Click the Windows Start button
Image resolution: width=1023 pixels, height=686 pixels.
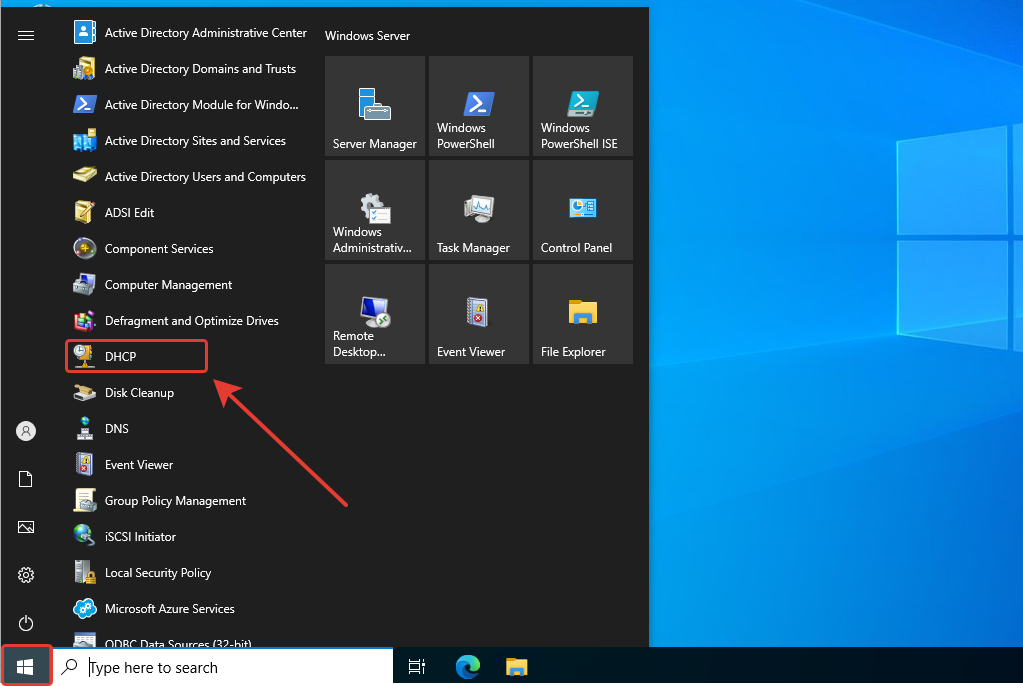26,667
